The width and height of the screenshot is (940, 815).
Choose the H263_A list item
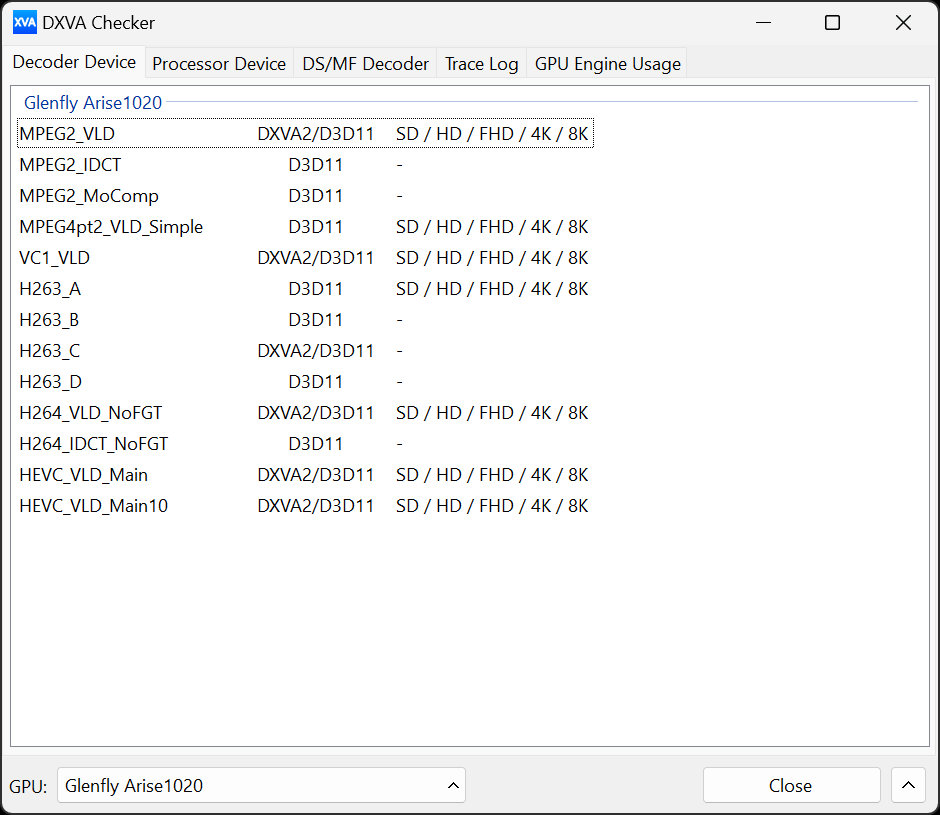tap(50, 289)
